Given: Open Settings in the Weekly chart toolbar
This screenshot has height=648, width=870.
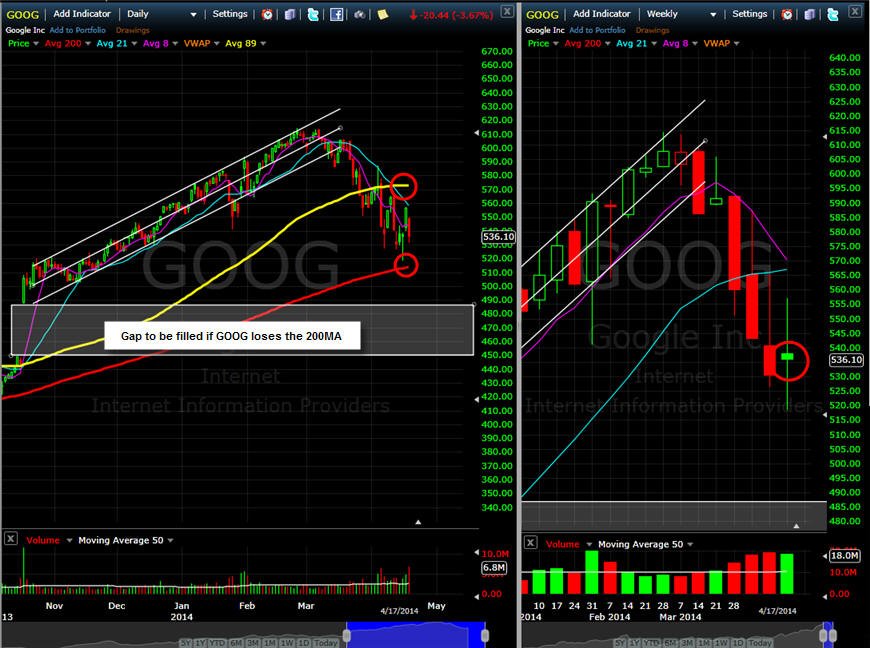Looking at the screenshot, I should pyautogui.click(x=750, y=14).
